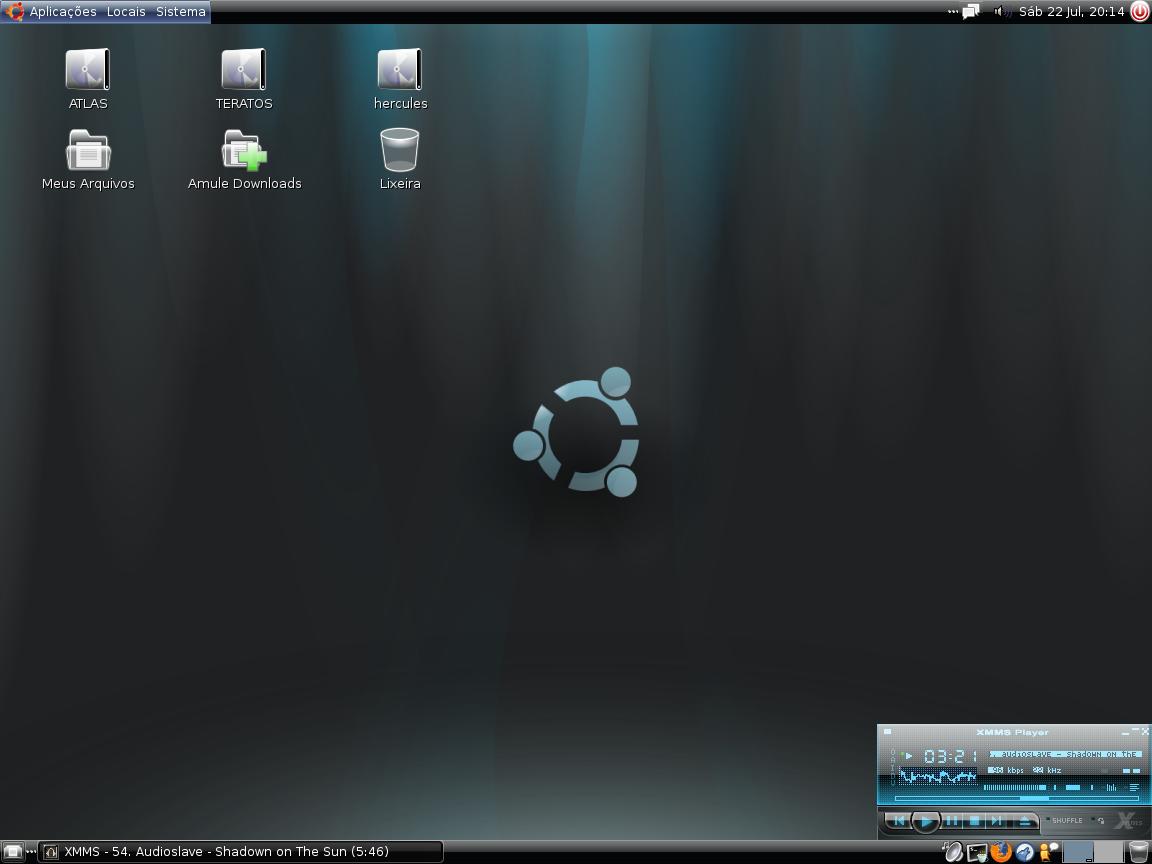Skip to previous track in XMMS
Image resolution: width=1152 pixels, height=864 pixels.
[x=899, y=821]
